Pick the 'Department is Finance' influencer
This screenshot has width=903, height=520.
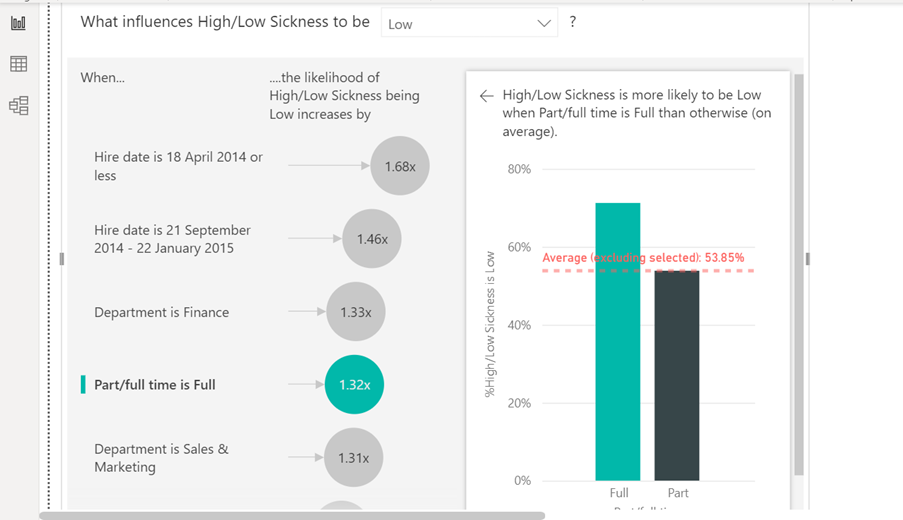point(161,312)
